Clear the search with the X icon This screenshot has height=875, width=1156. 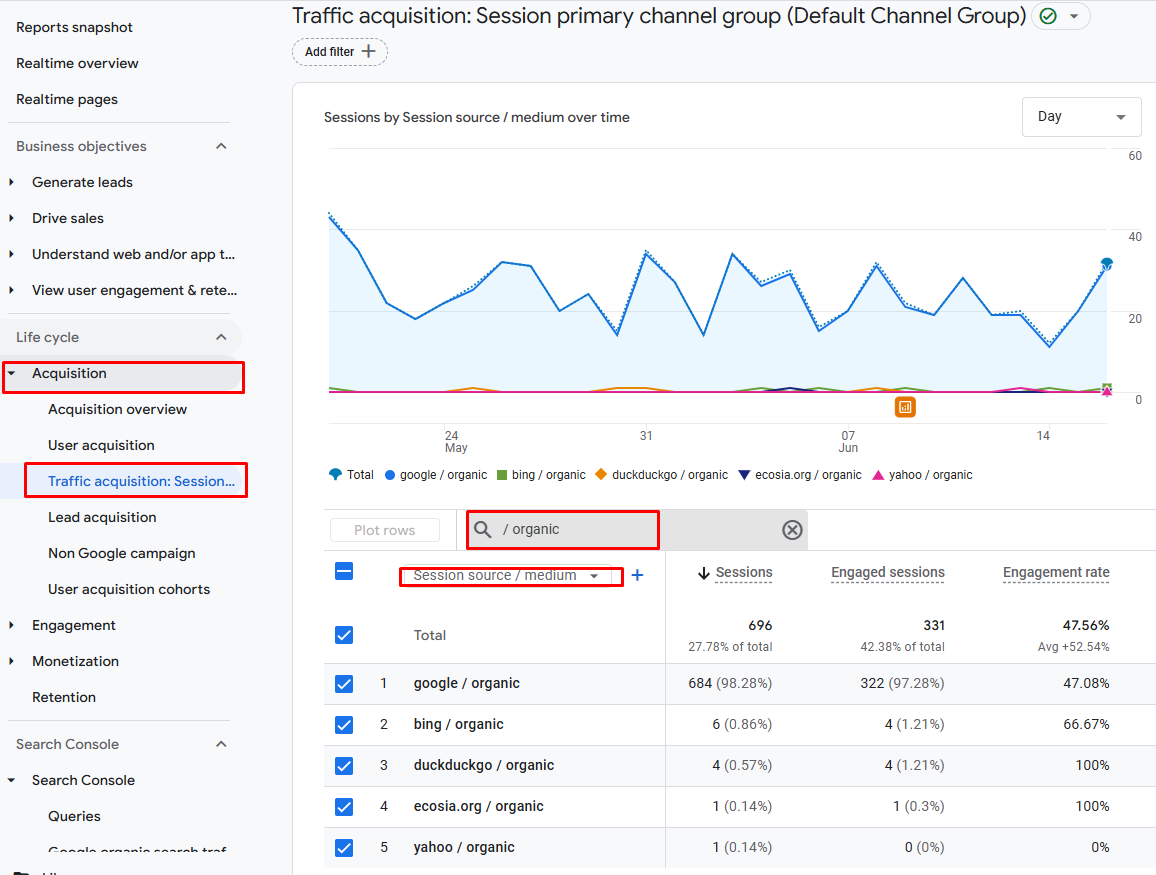coord(792,529)
